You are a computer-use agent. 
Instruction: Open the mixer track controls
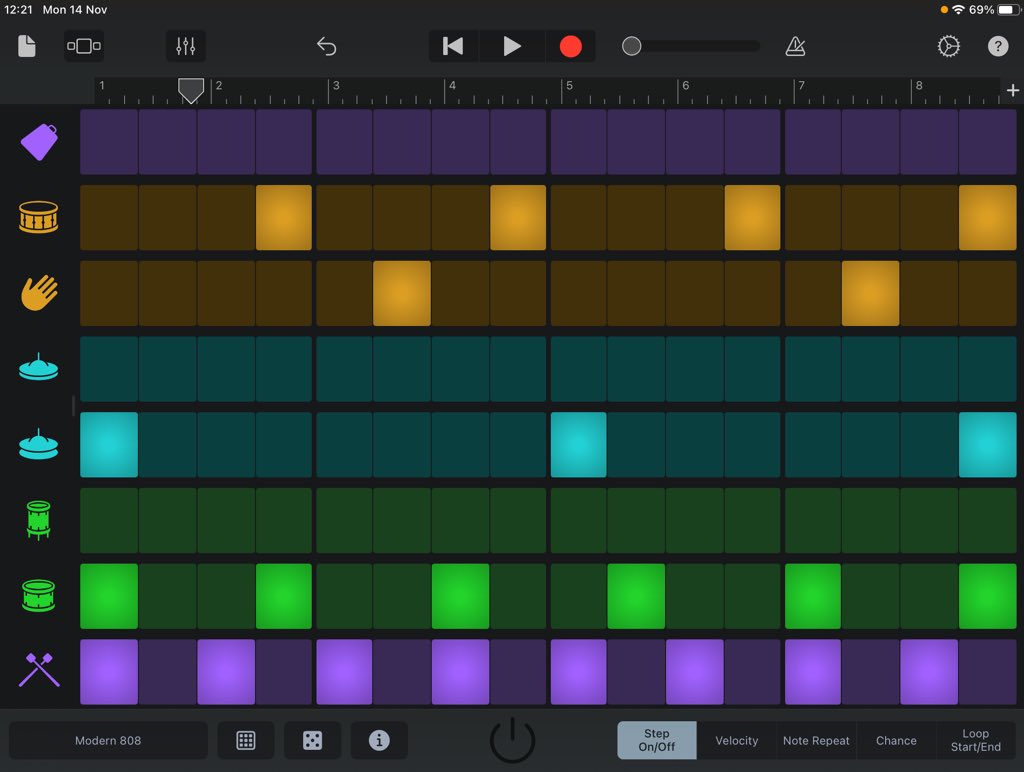pyautogui.click(x=185, y=46)
